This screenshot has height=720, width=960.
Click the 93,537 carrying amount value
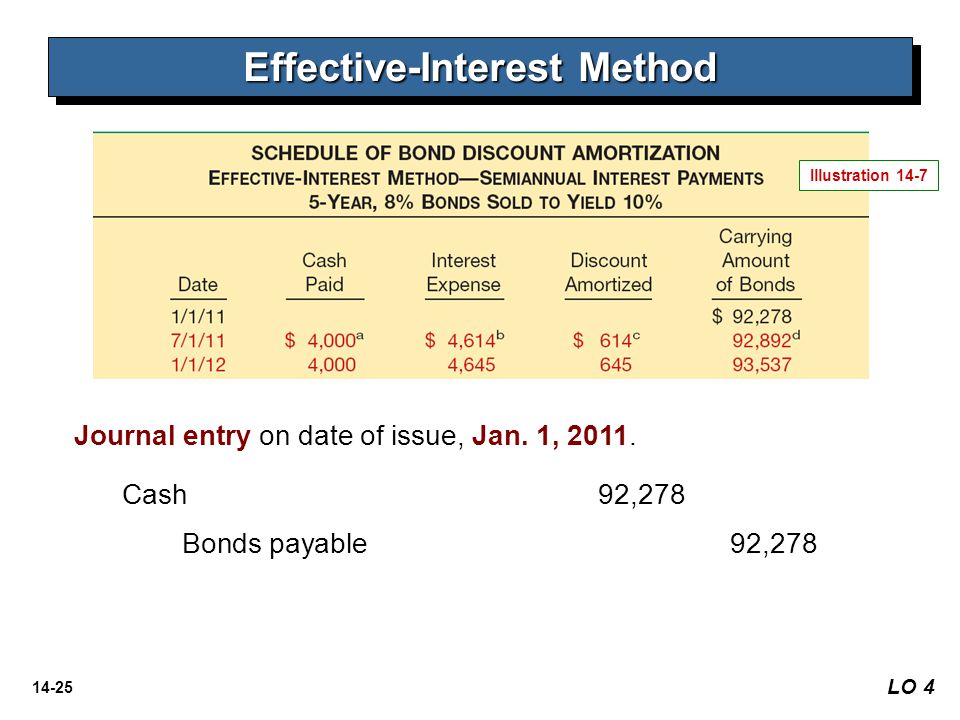coord(762,365)
